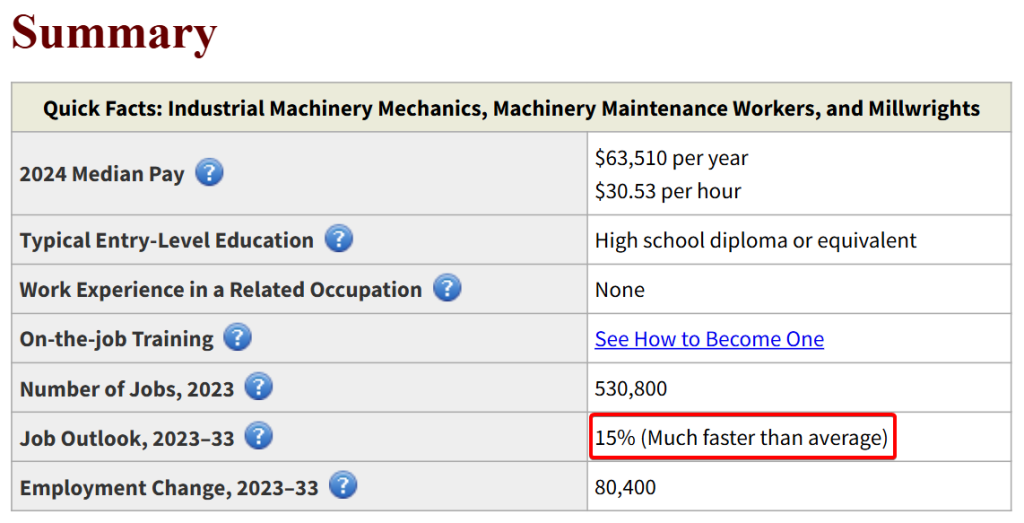Viewport: 1024px width, 523px height.
Task: Click the Summary heading
Action: (x=114, y=33)
